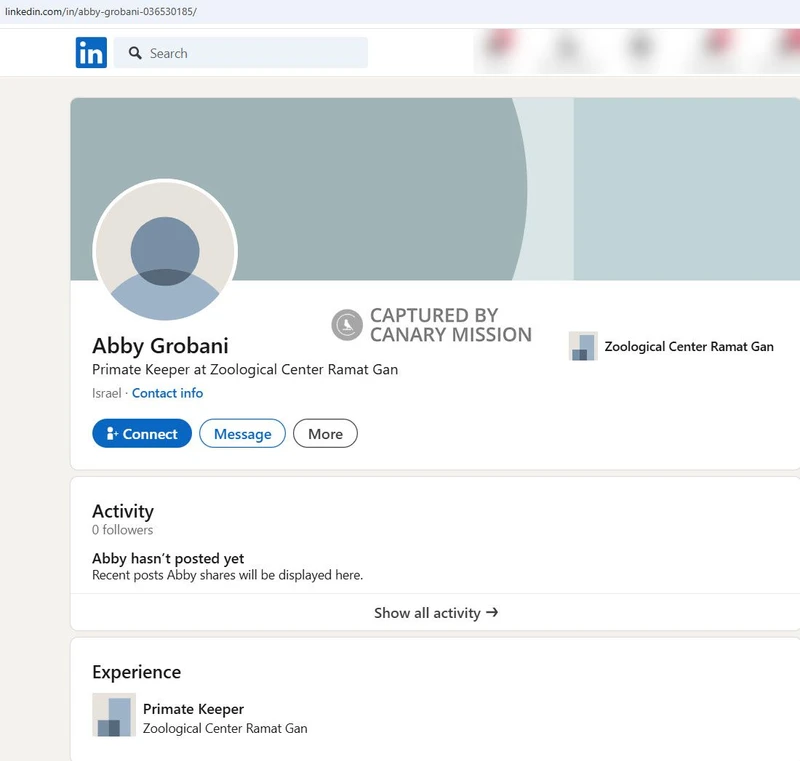Open Contact info details
This screenshot has width=800, height=761.
coord(167,393)
